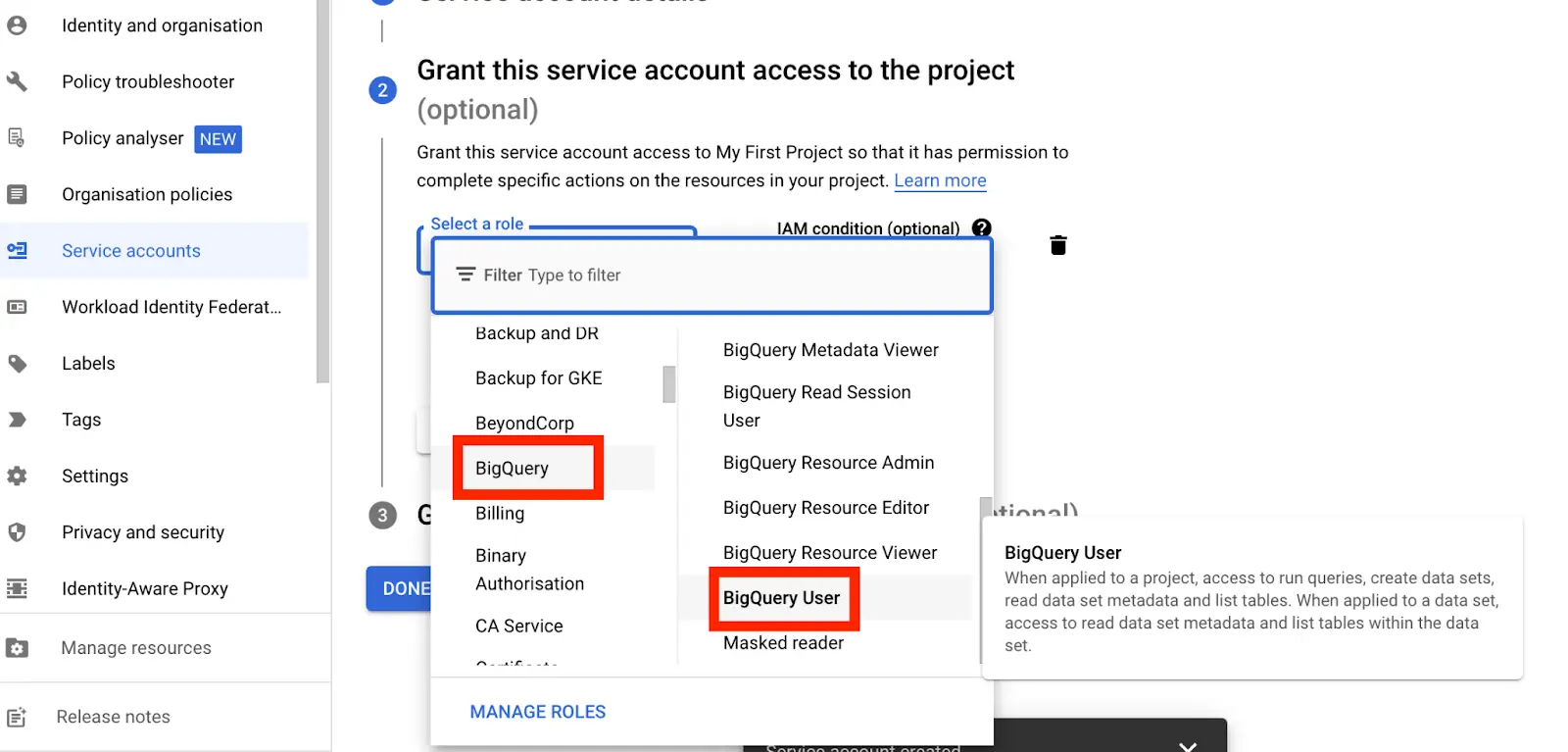Choose BigQuery Metadata Viewer role

click(x=831, y=350)
